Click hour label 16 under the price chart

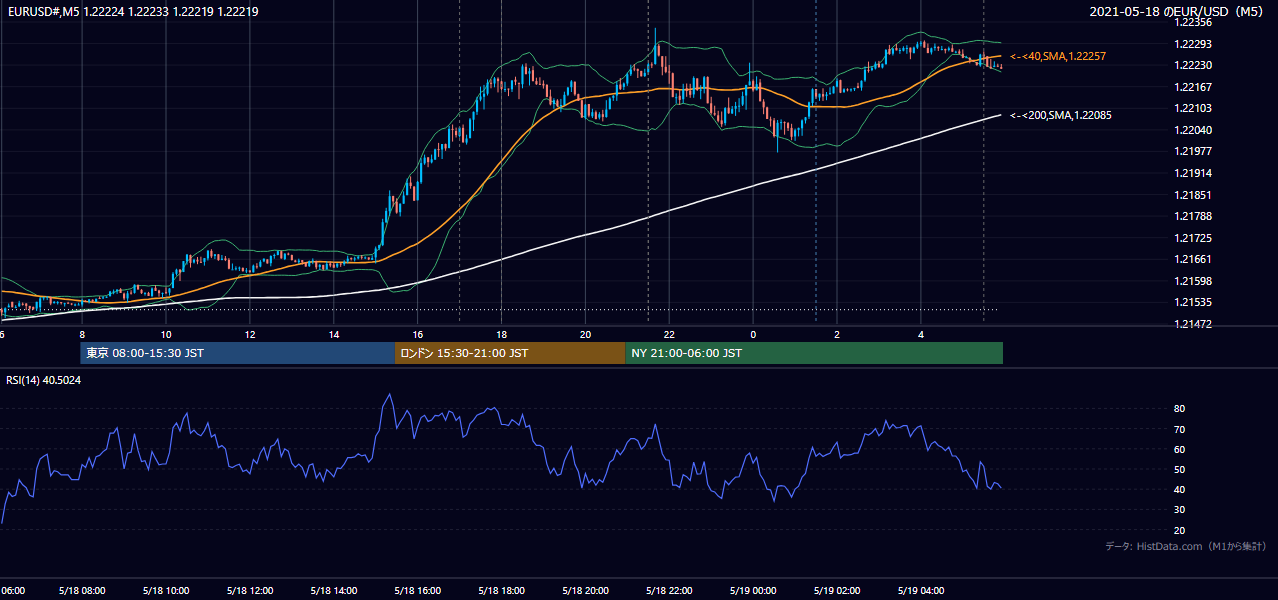click(418, 335)
